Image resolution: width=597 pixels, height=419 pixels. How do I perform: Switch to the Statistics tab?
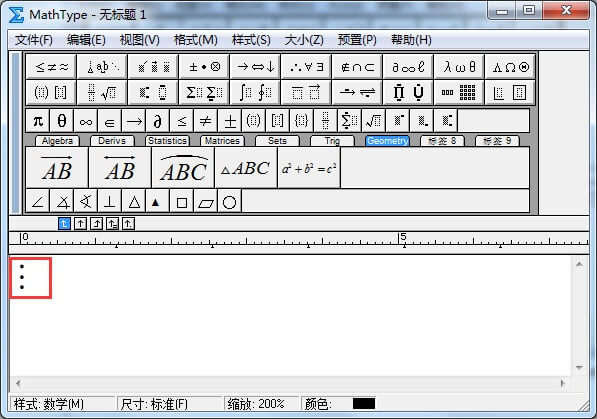point(167,141)
